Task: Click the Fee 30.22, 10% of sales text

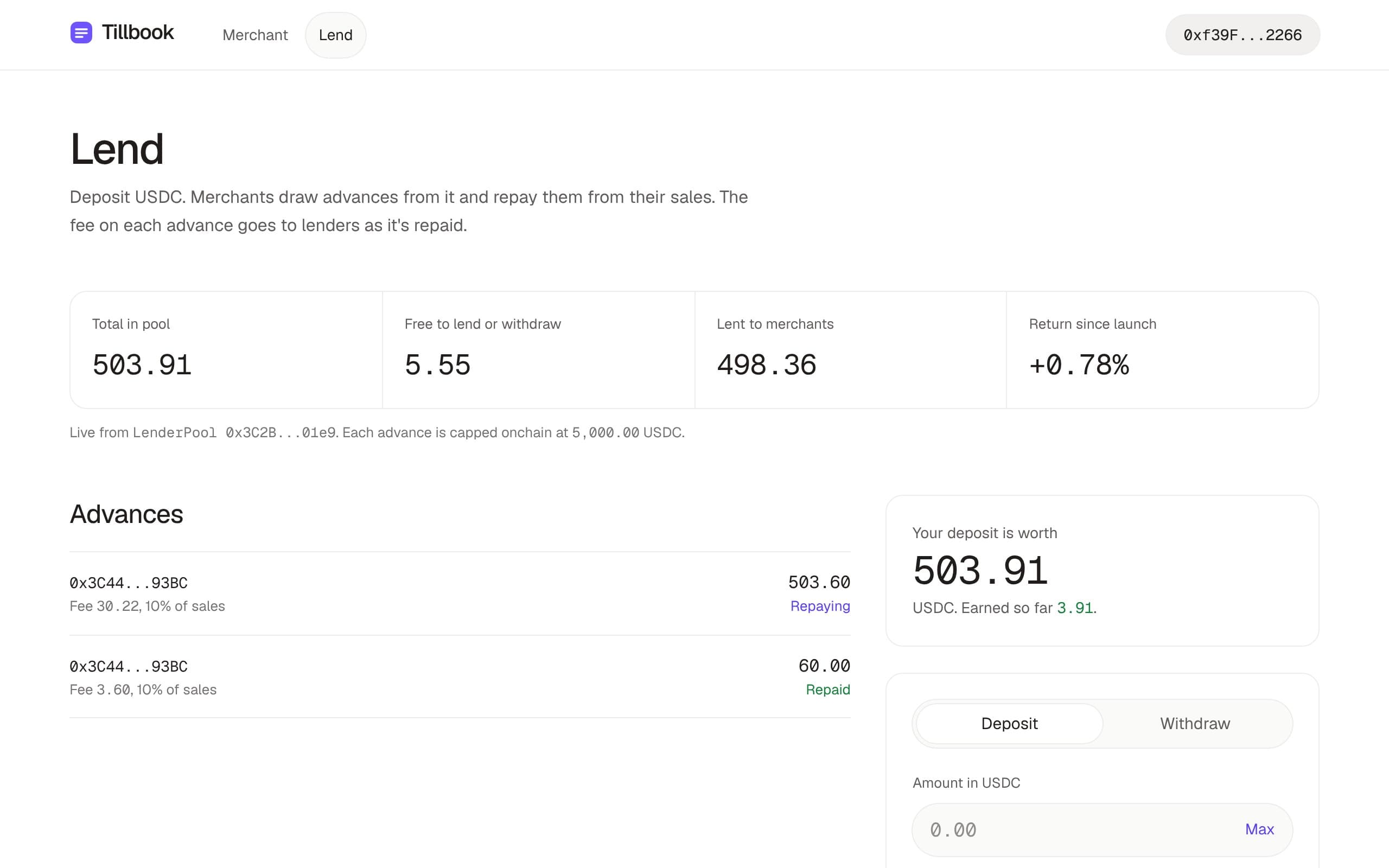Action: click(x=147, y=606)
